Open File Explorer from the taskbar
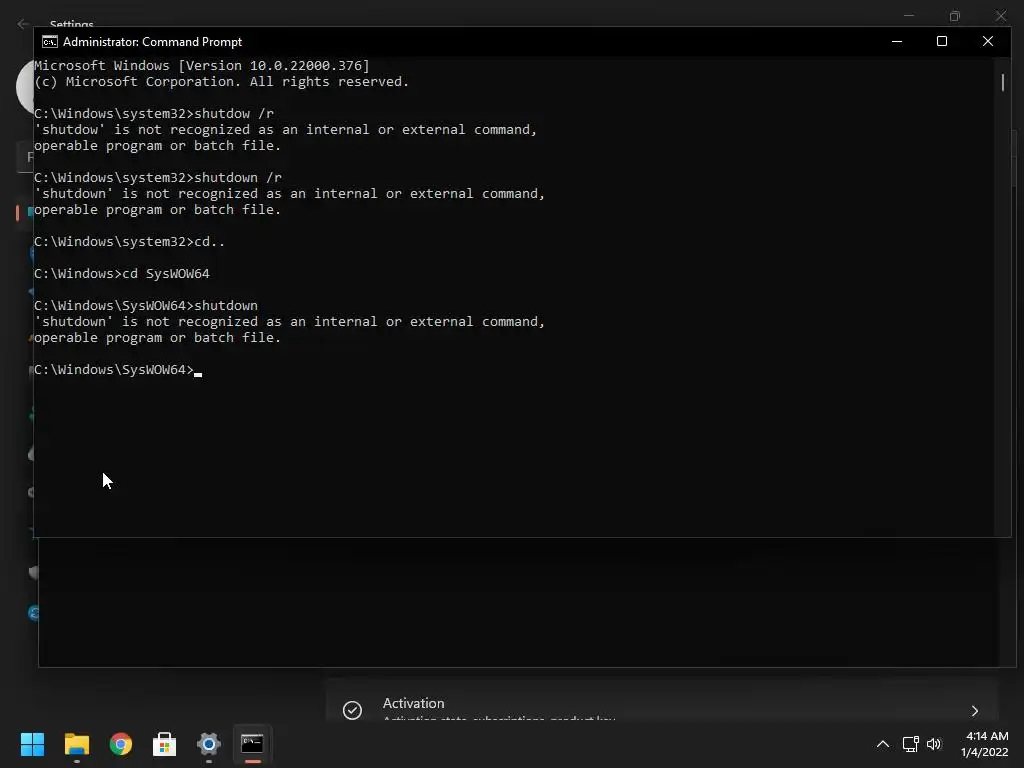 76,744
